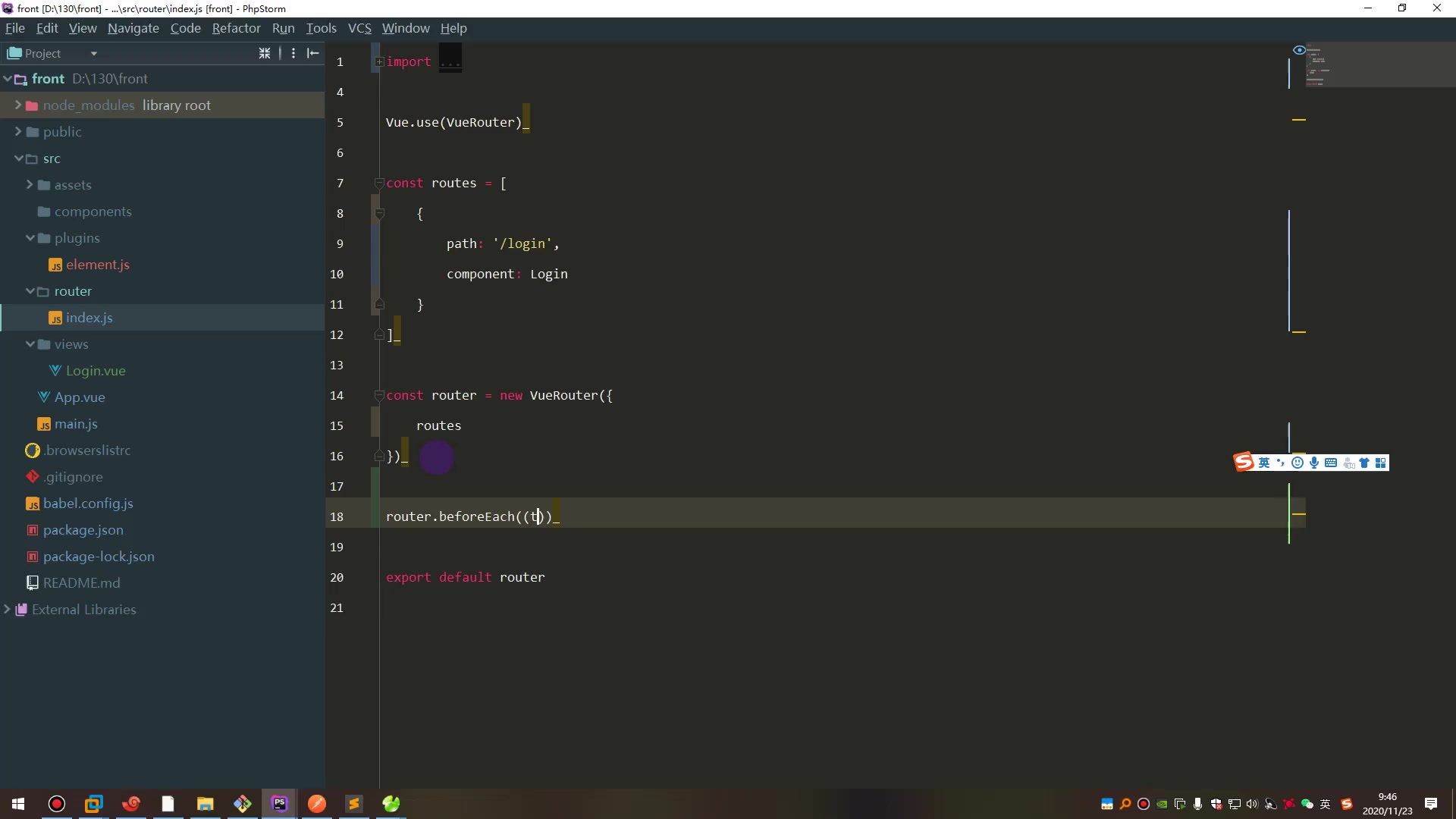Image resolution: width=1456 pixels, height=819 pixels.
Task: Open the Project view dropdown
Action: 94,54
